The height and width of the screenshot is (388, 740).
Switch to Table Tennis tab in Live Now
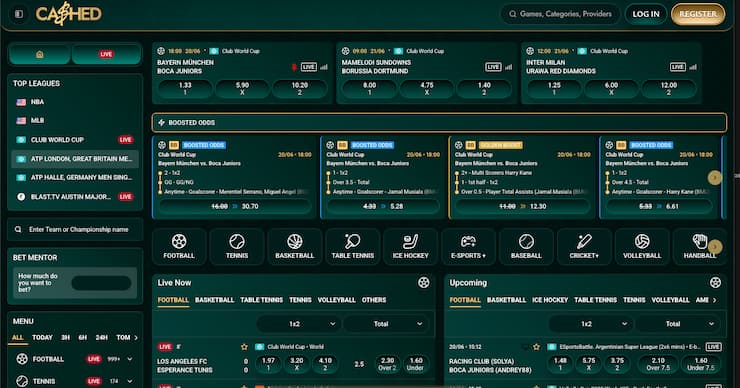coord(261,300)
